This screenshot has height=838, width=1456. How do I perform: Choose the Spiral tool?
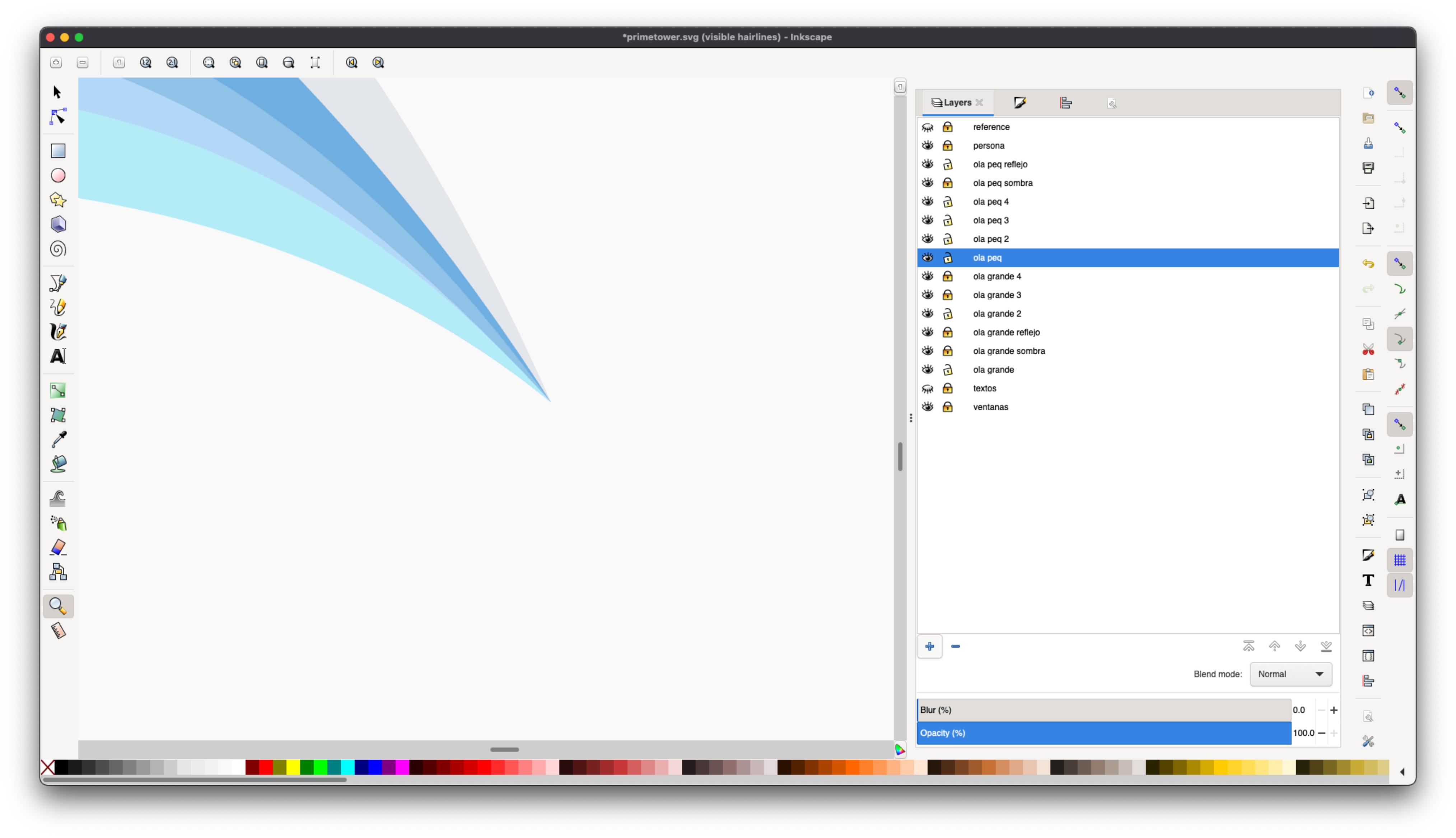pyautogui.click(x=58, y=249)
